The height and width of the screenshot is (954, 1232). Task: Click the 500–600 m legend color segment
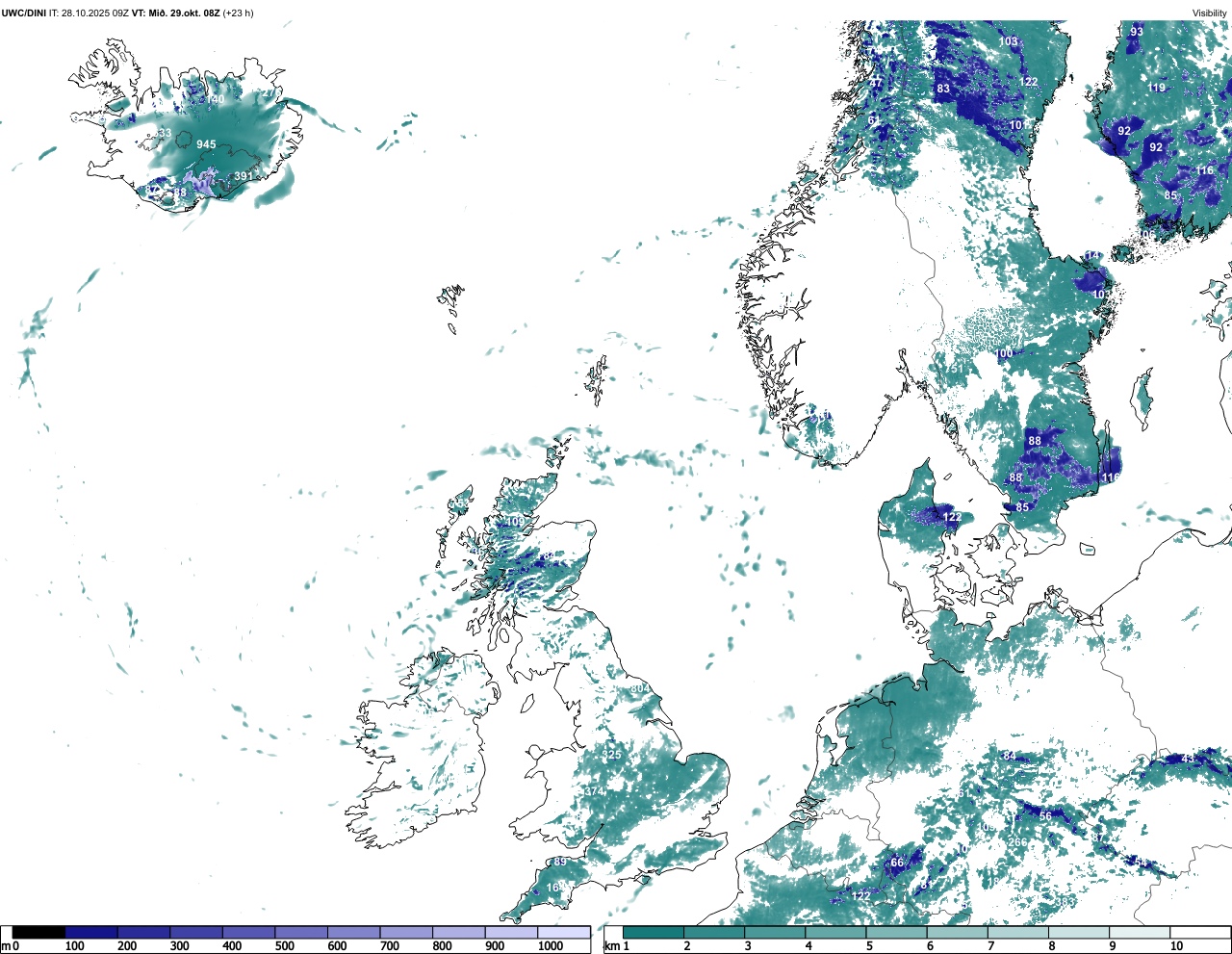pyautogui.click(x=301, y=932)
